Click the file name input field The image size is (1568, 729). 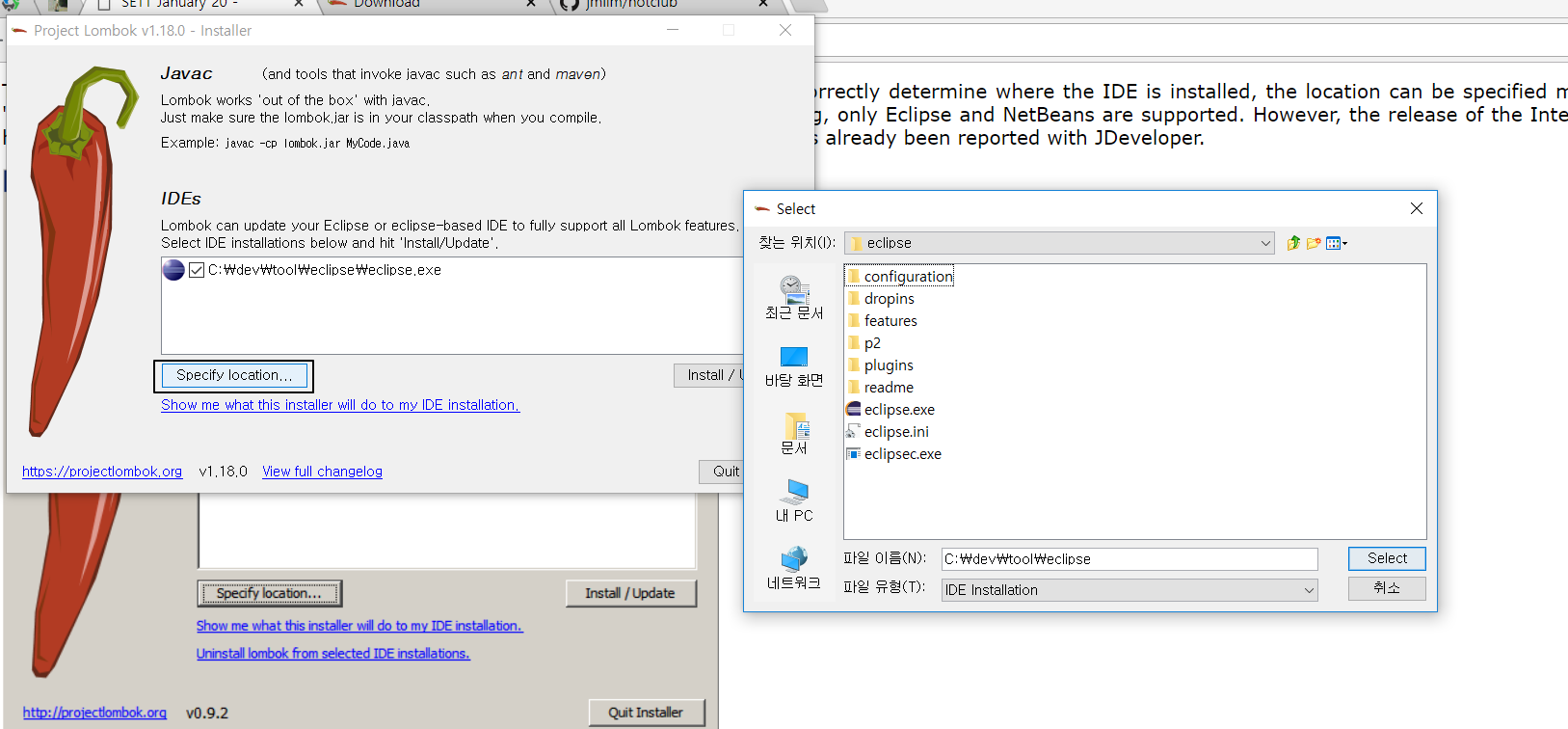click(x=1129, y=559)
